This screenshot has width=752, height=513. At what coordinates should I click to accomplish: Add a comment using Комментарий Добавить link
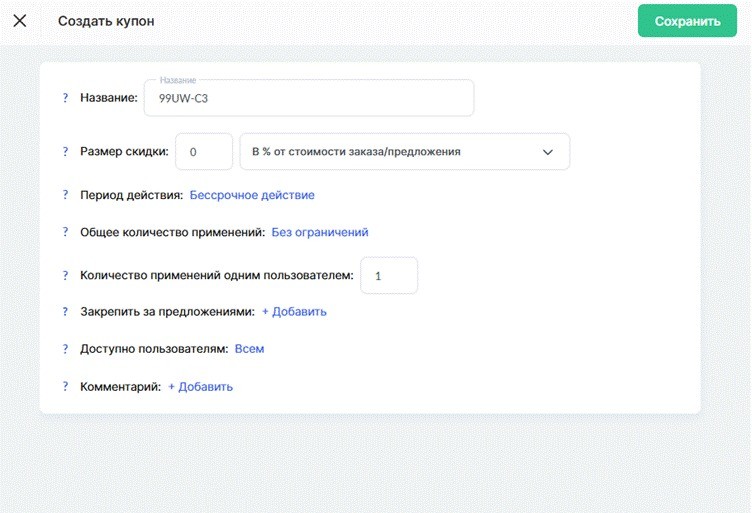point(200,387)
